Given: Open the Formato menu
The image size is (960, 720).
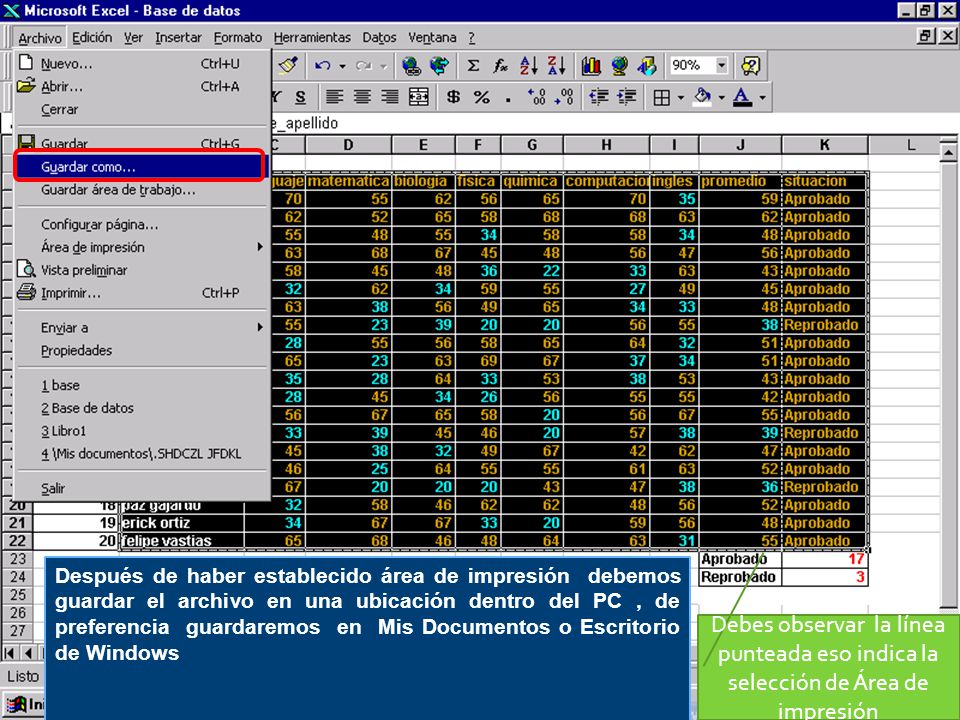Looking at the screenshot, I should [x=238, y=37].
